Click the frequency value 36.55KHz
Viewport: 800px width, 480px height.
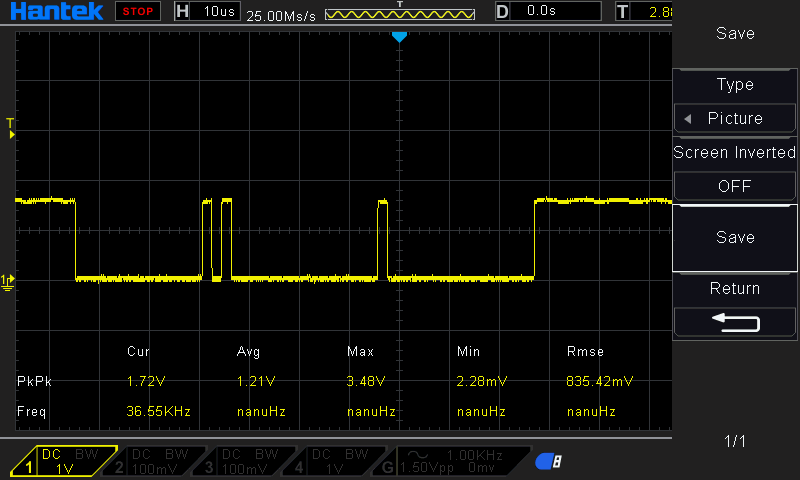(158, 412)
